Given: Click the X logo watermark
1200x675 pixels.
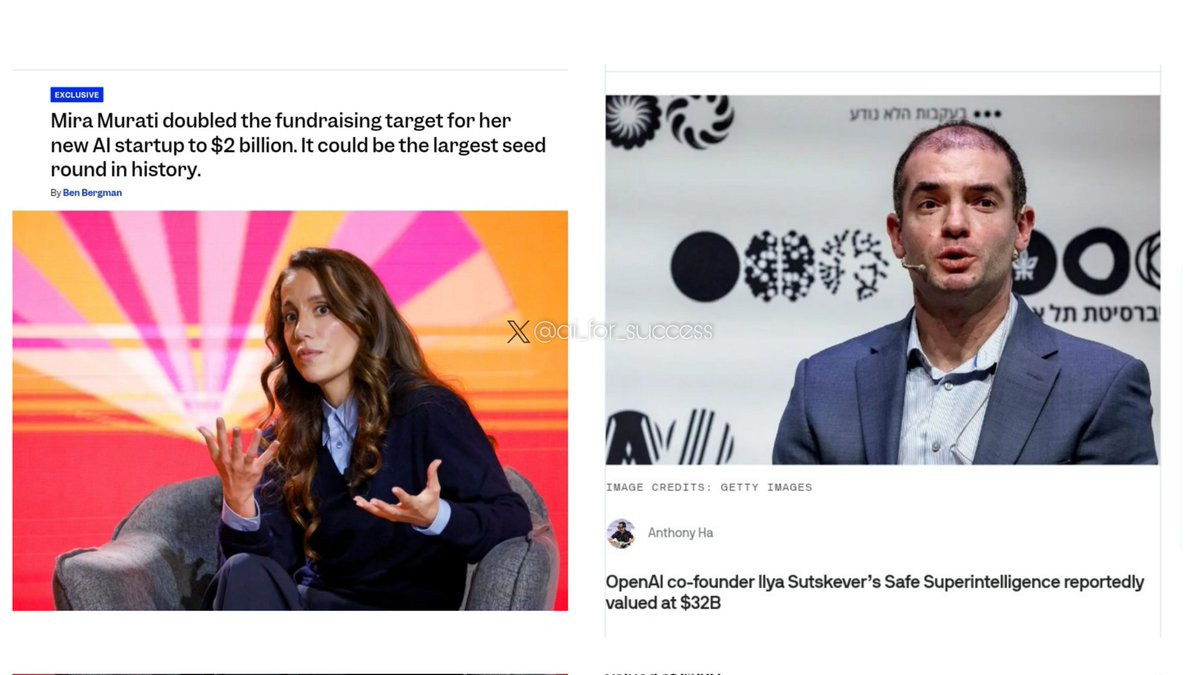Looking at the screenshot, I should pyautogui.click(x=518, y=332).
